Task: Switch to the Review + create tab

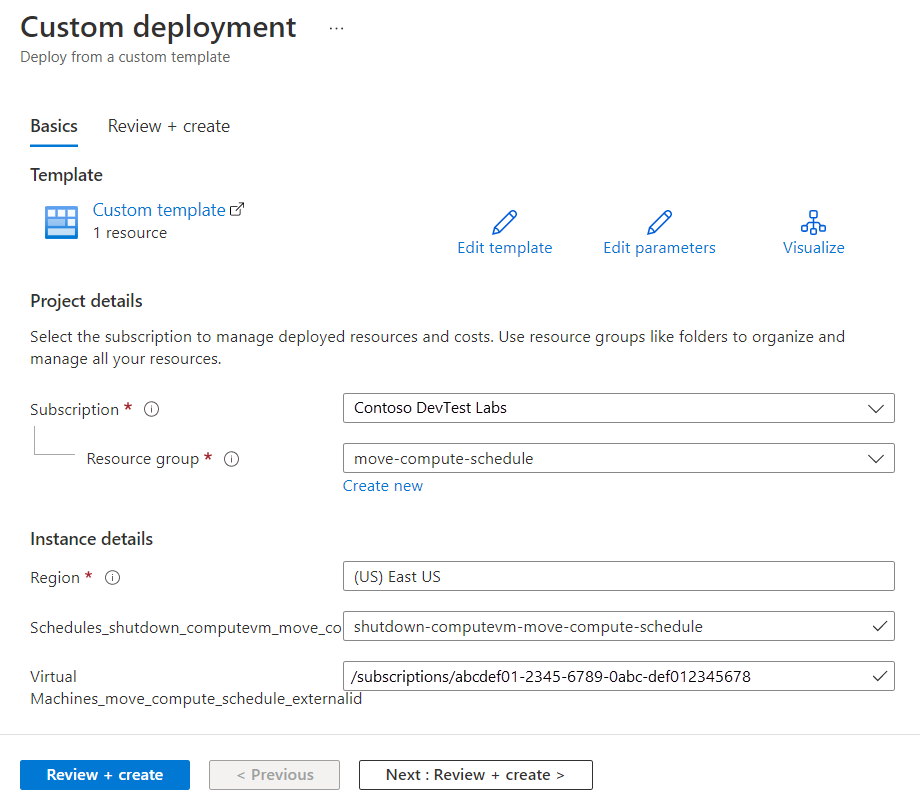Action: click(x=167, y=126)
